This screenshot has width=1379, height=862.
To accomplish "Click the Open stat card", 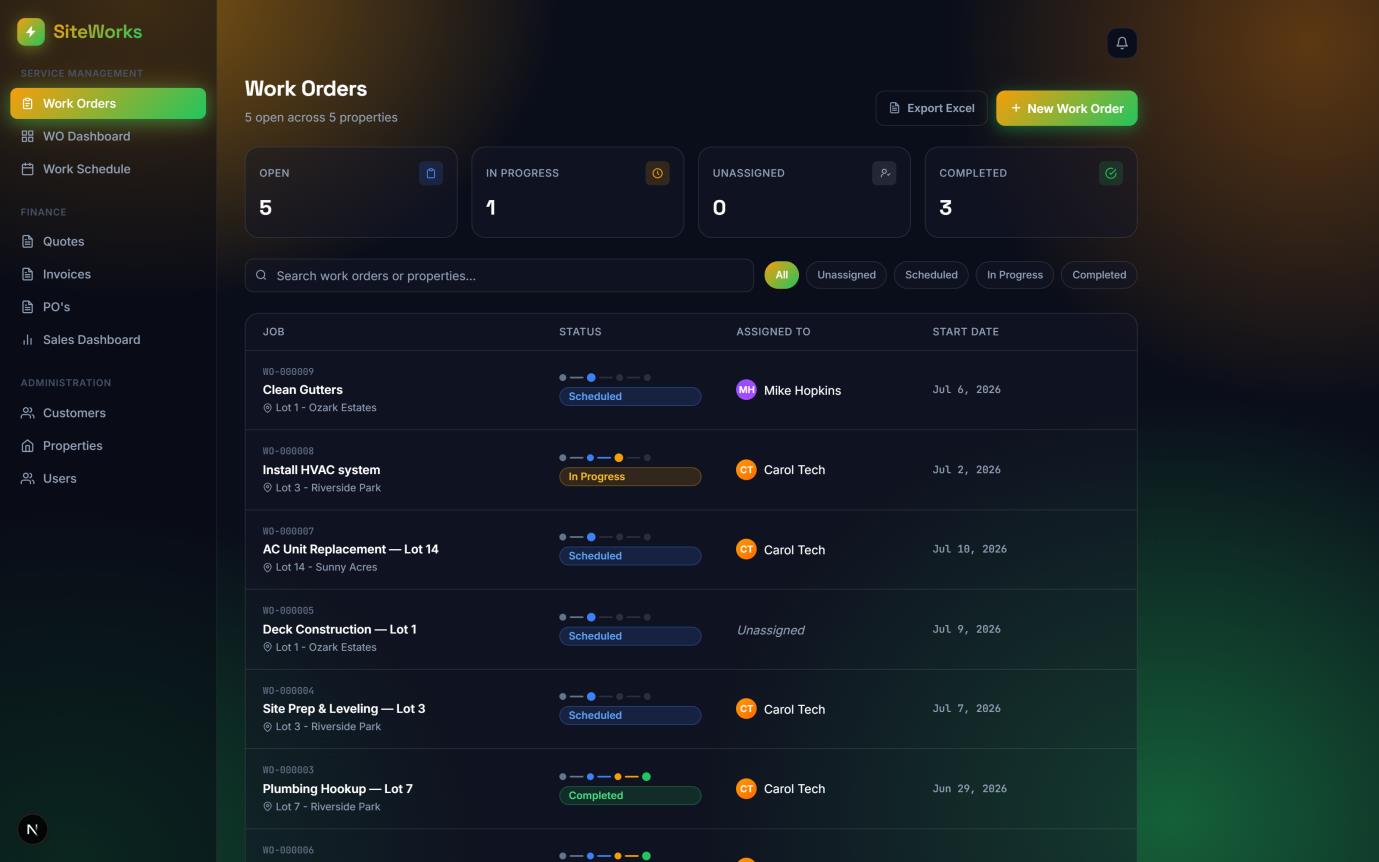I will 351,192.
